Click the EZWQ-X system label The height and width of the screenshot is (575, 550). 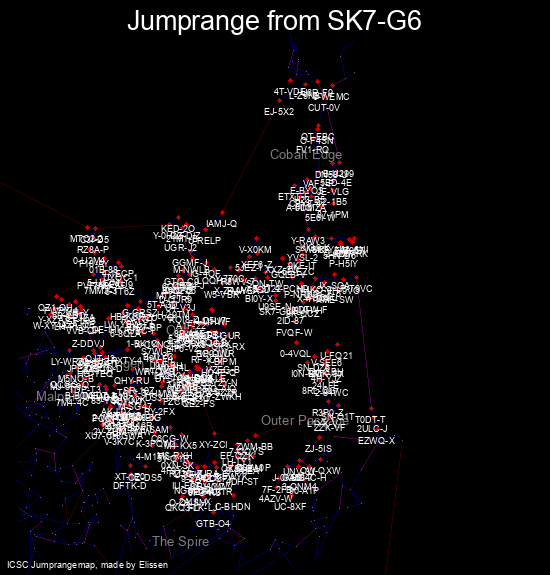pyautogui.click(x=377, y=441)
